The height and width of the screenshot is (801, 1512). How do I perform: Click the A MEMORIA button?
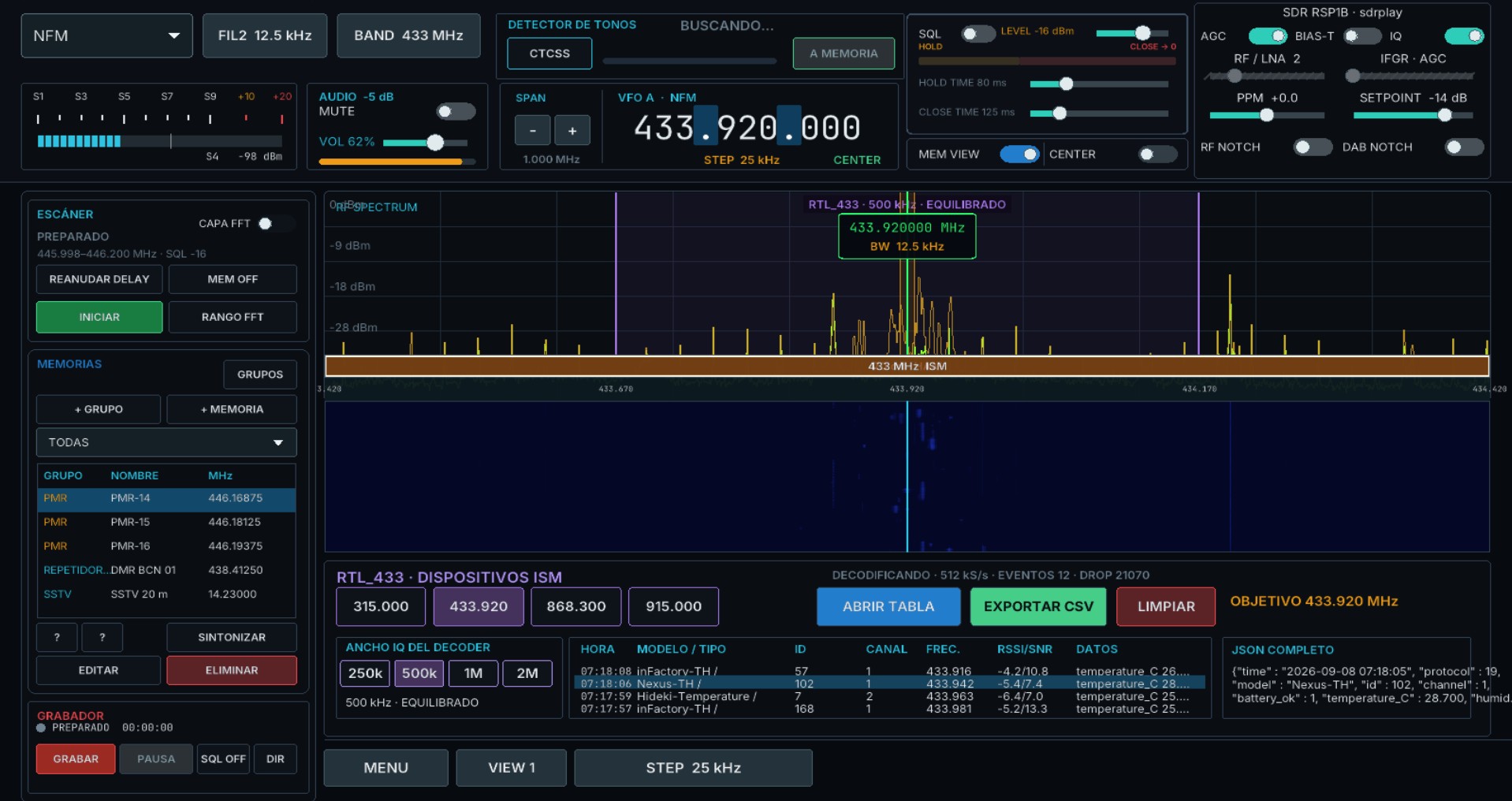pyautogui.click(x=844, y=54)
